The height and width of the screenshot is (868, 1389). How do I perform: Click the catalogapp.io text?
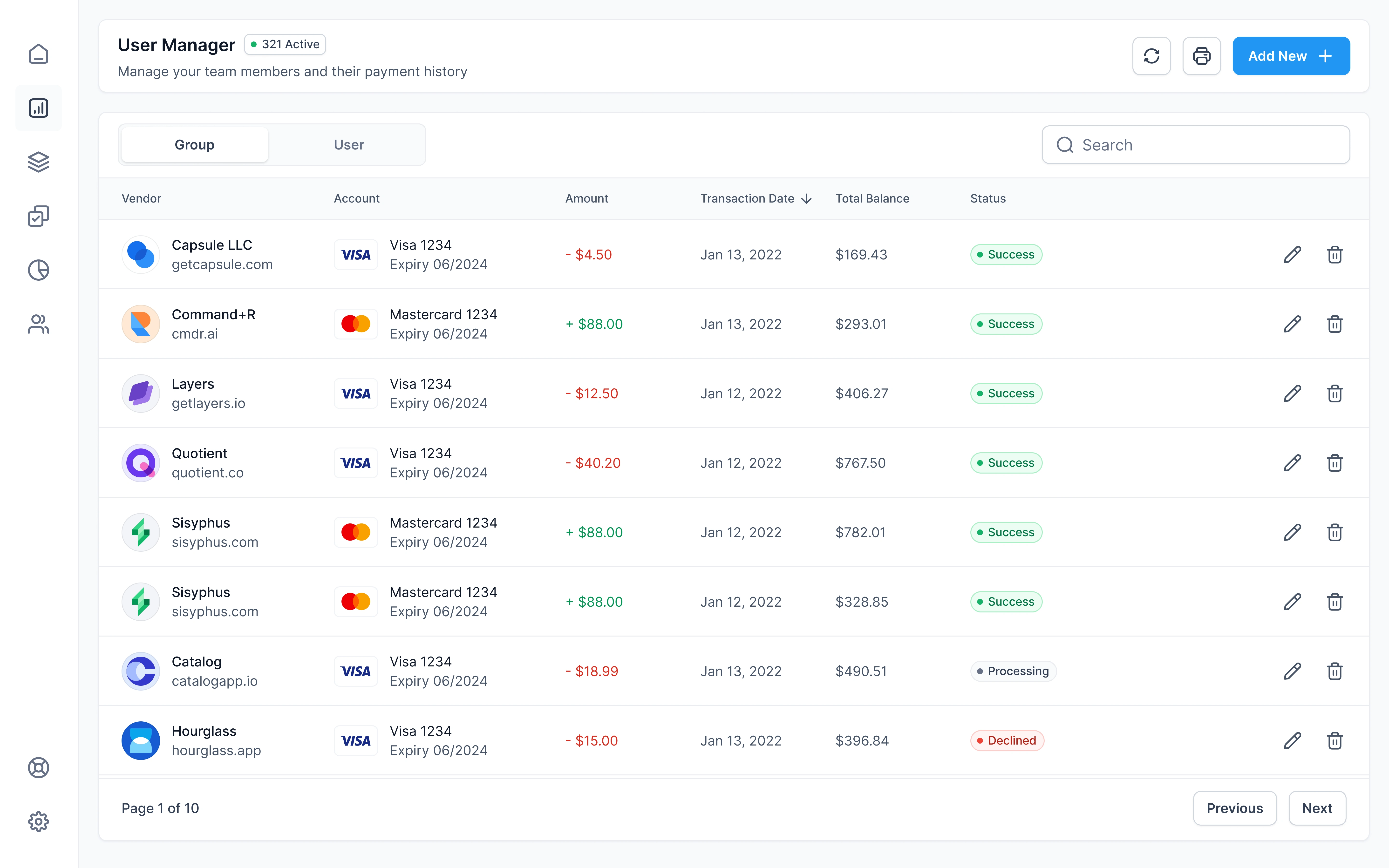pos(214,681)
